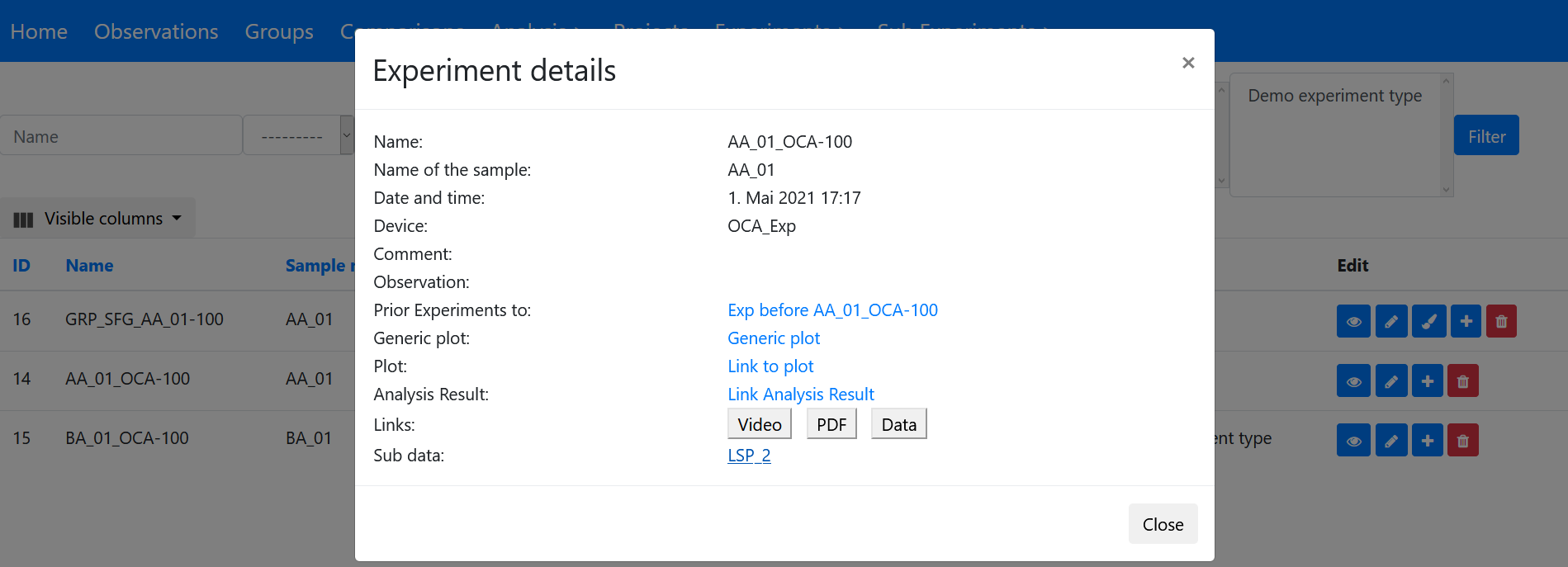The height and width of the screenshot is (567, 1568).
Task: Click the plus icon for GRP_SFG_AA_01-100
Action: click(1466, 321)
